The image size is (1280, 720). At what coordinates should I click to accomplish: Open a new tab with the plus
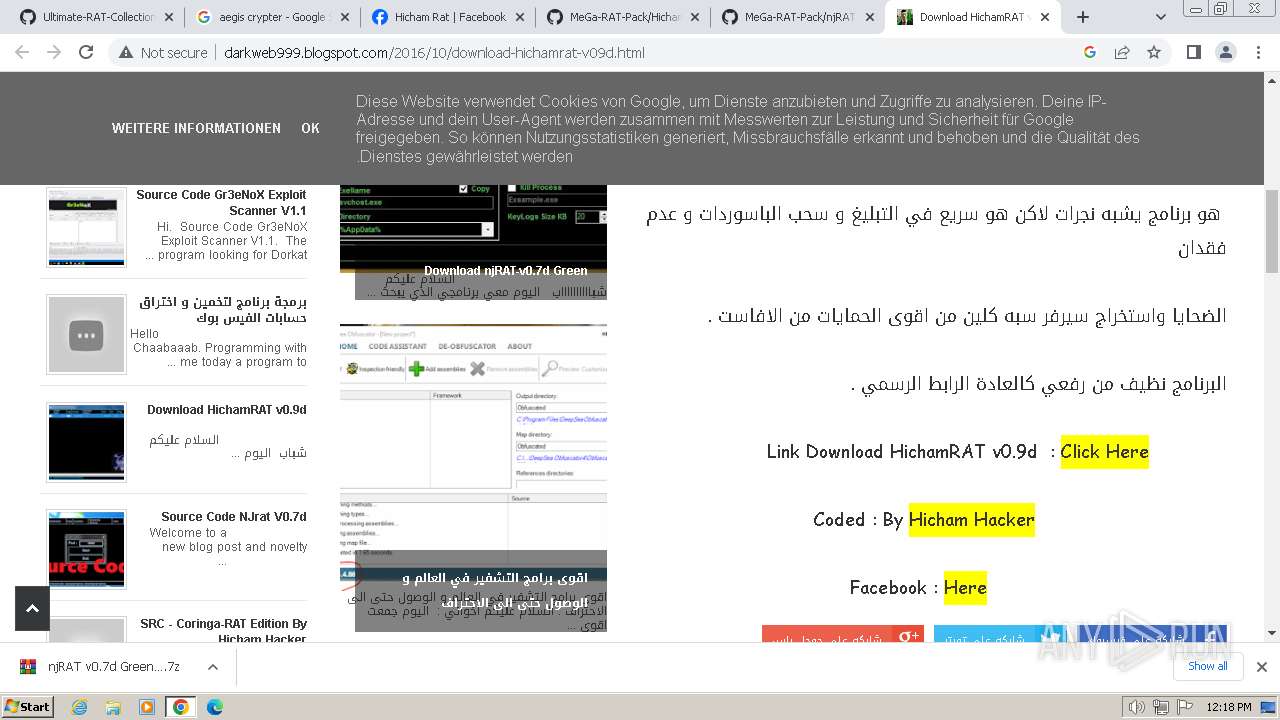pyautogui.click(x=1082, y=17)
